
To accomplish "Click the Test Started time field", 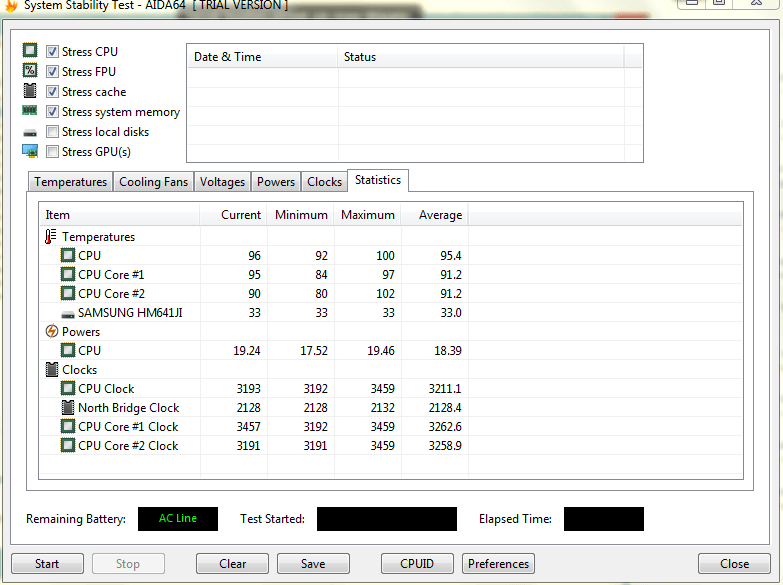I will pyautogui.click(x=387, y=519).
